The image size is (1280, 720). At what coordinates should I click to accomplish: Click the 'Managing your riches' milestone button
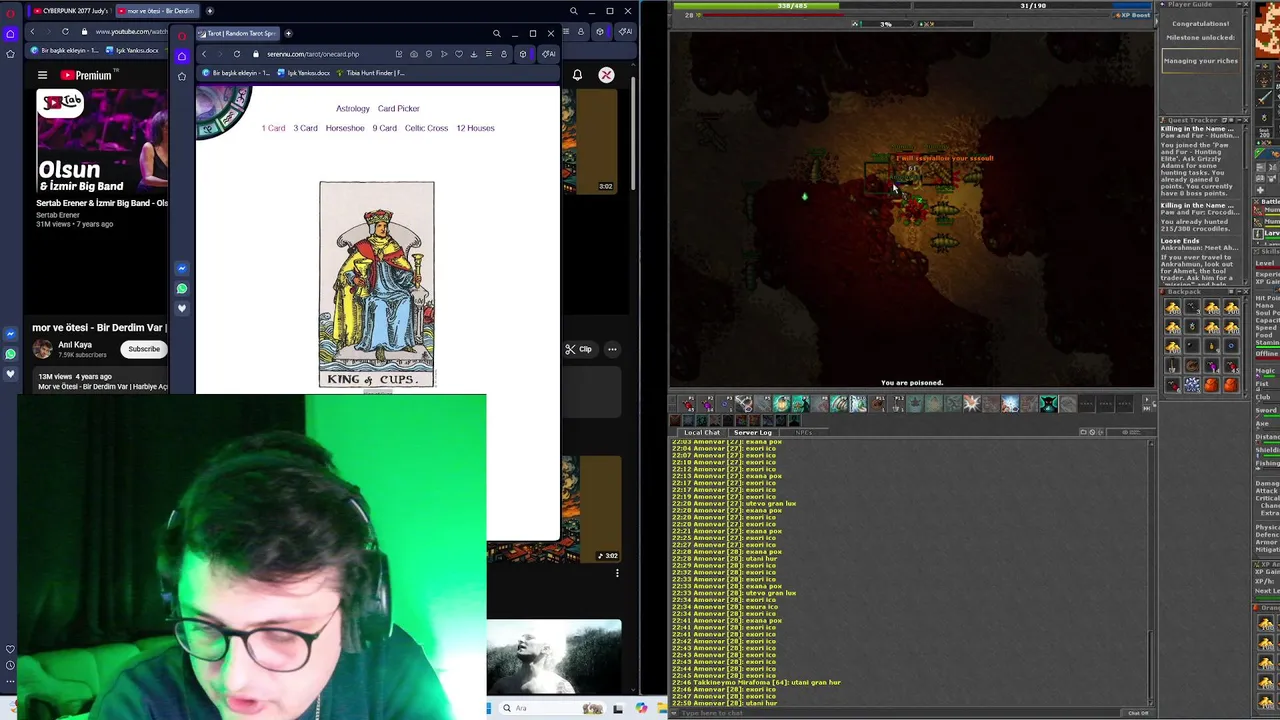pyautogui.click(x=1200, y=61)
